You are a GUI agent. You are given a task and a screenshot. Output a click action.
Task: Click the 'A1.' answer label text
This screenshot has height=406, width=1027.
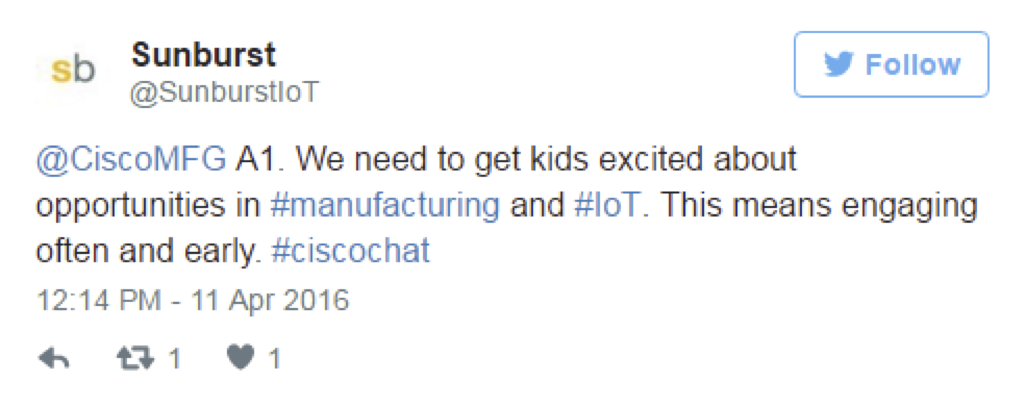click(259, 160)
